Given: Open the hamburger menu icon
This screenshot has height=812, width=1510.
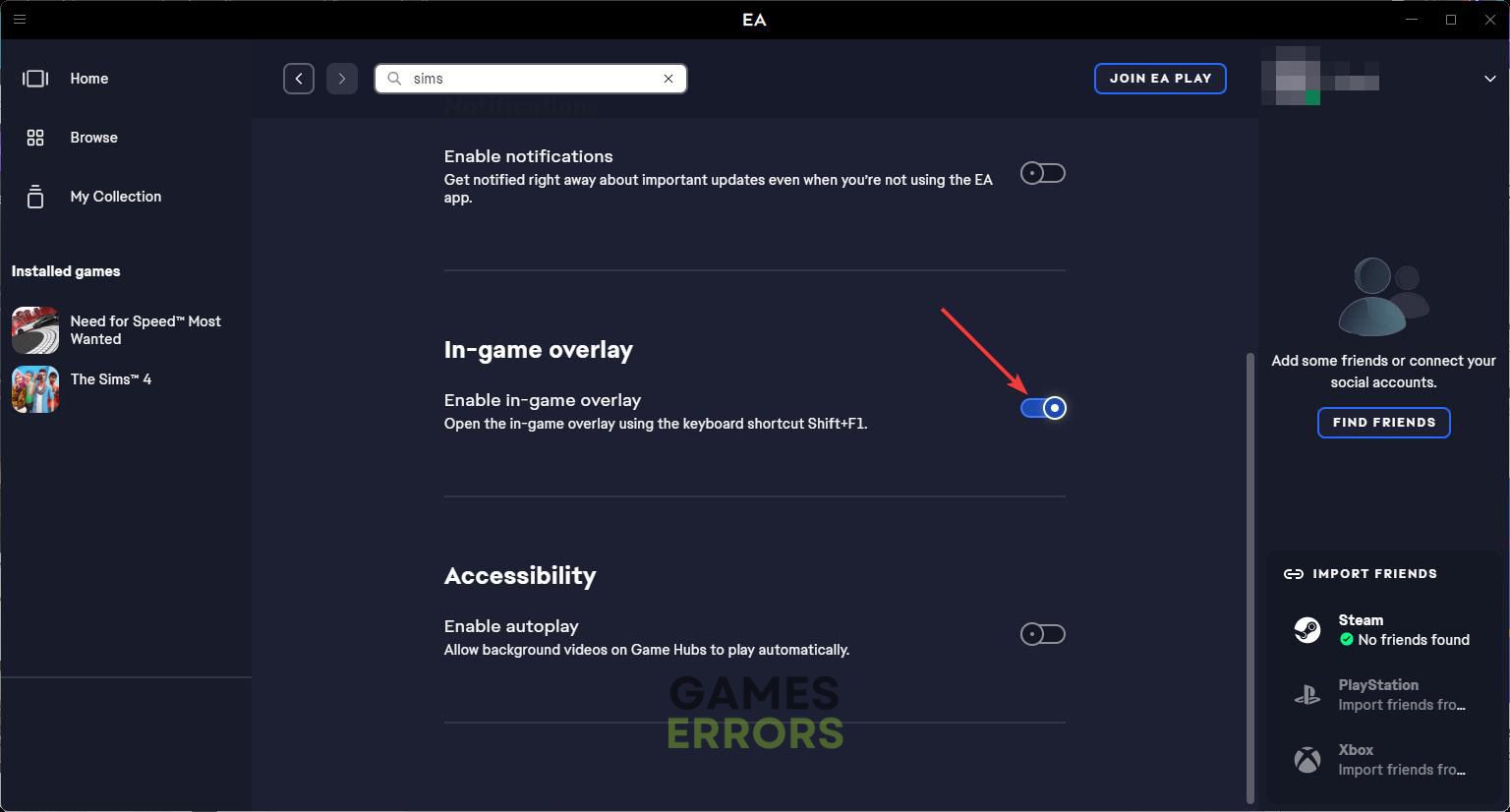Looking at the screenshot, I should [x=19, y=19].
